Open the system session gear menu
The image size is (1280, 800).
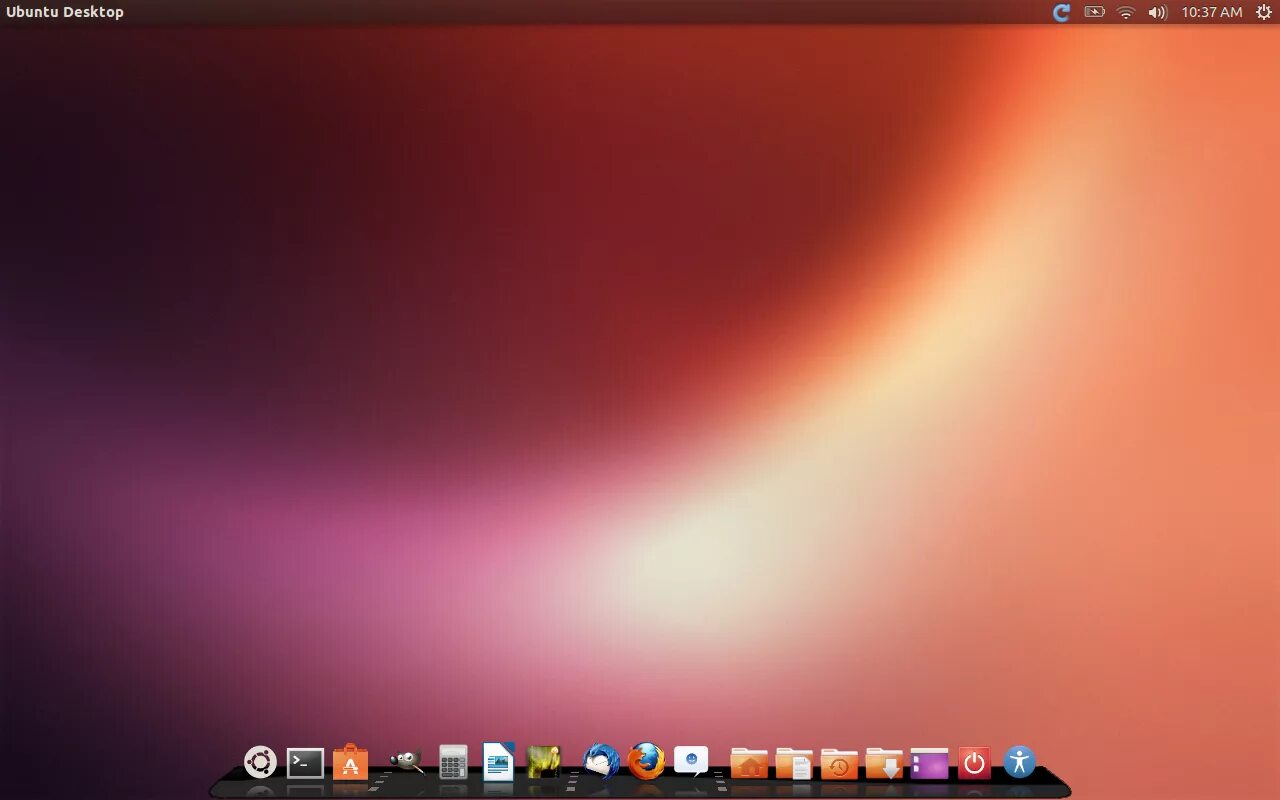(x=1264, y=12)
